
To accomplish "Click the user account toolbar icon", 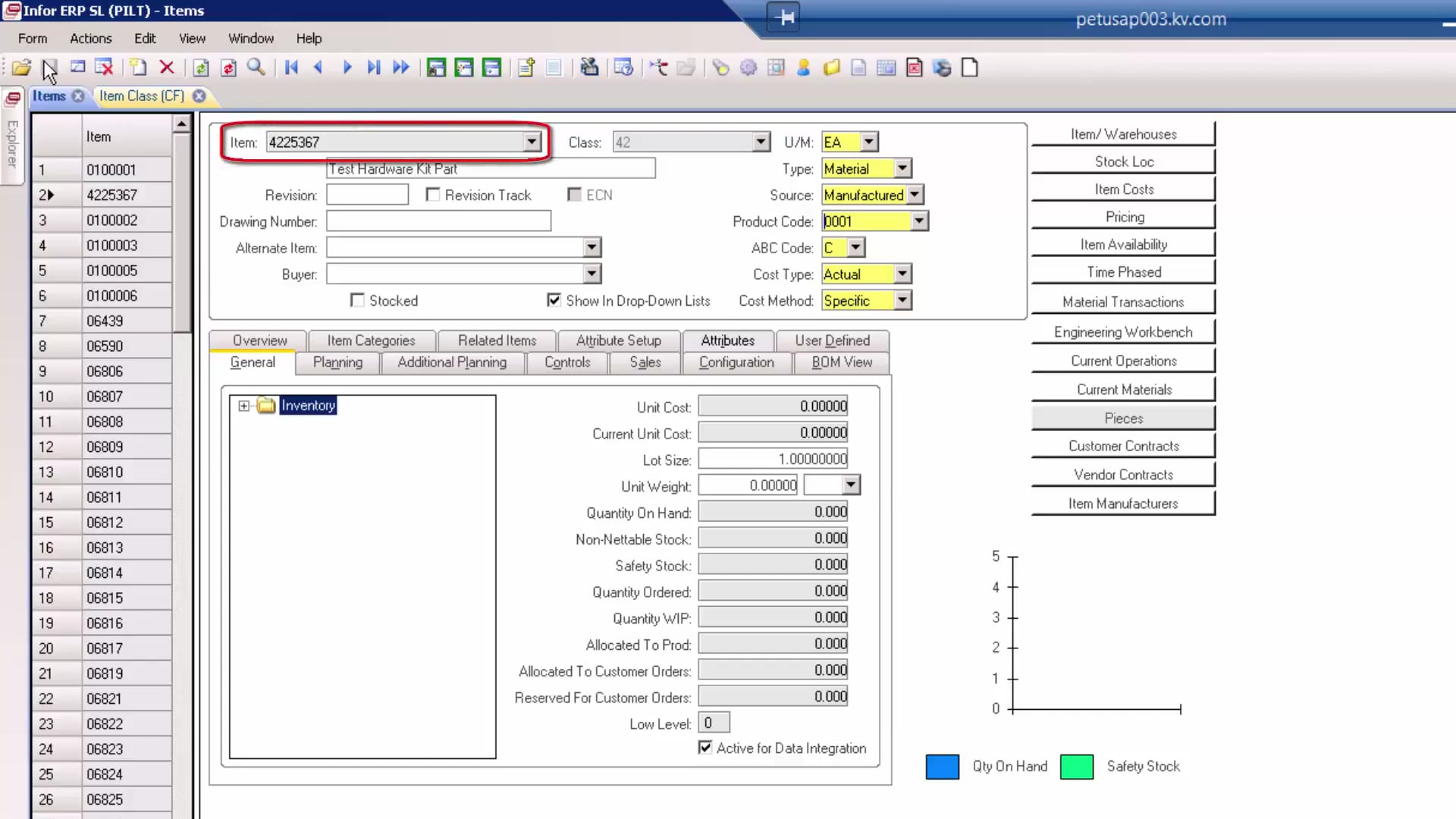I will pyautogui.click(x=803, y=67).
